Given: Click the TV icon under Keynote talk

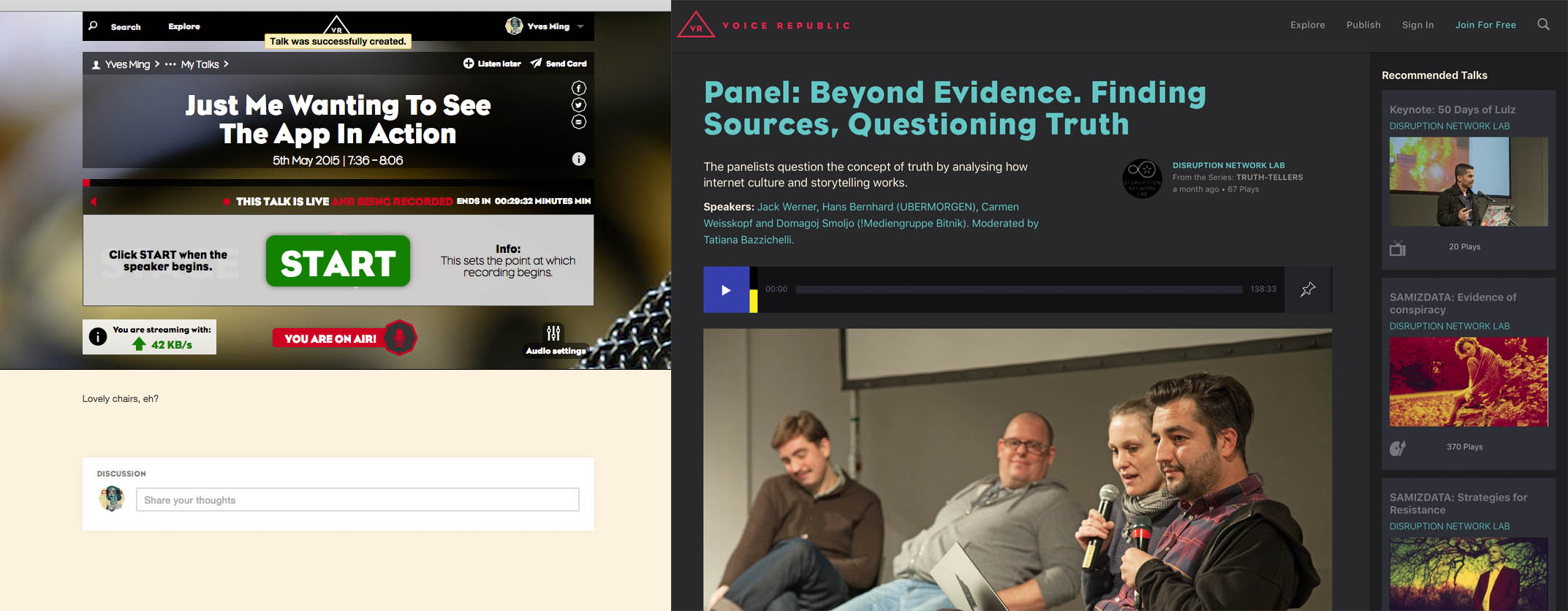Looking at the screenshot, I should [1397, 248].
